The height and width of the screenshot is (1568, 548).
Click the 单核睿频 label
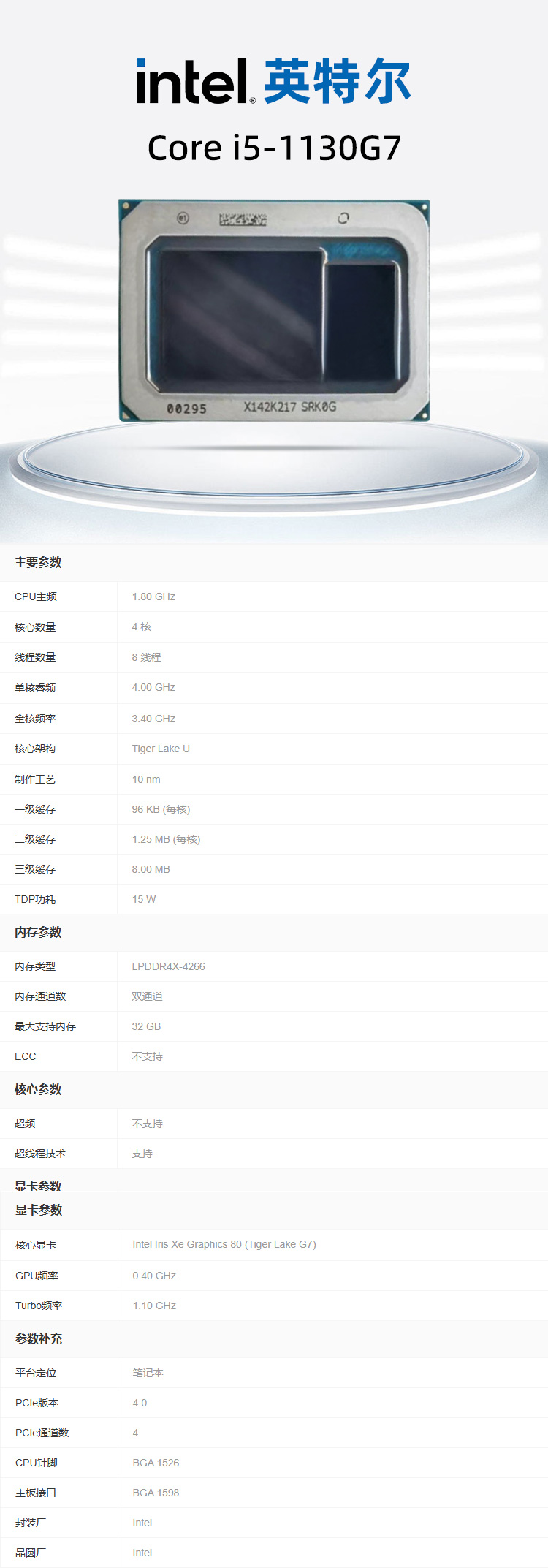(x=35, y=688)
